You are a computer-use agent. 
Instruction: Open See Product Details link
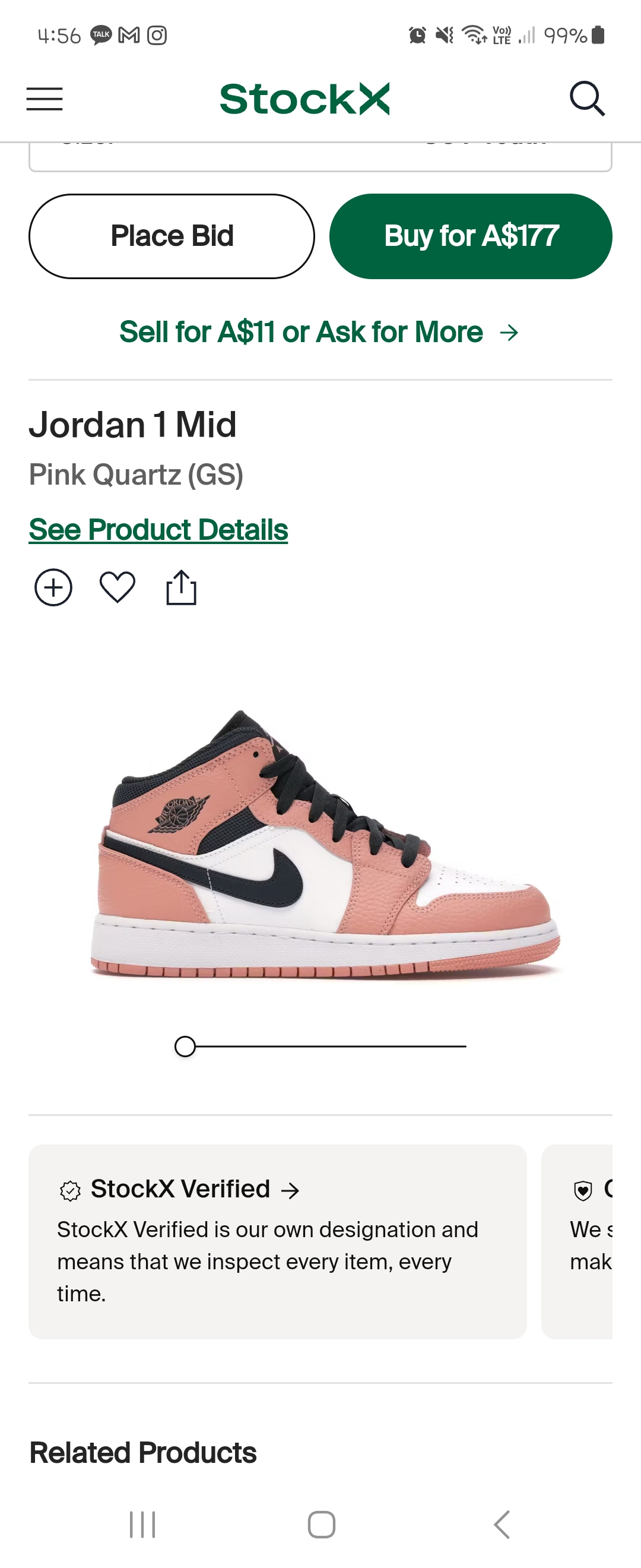[x=158, y=530]
